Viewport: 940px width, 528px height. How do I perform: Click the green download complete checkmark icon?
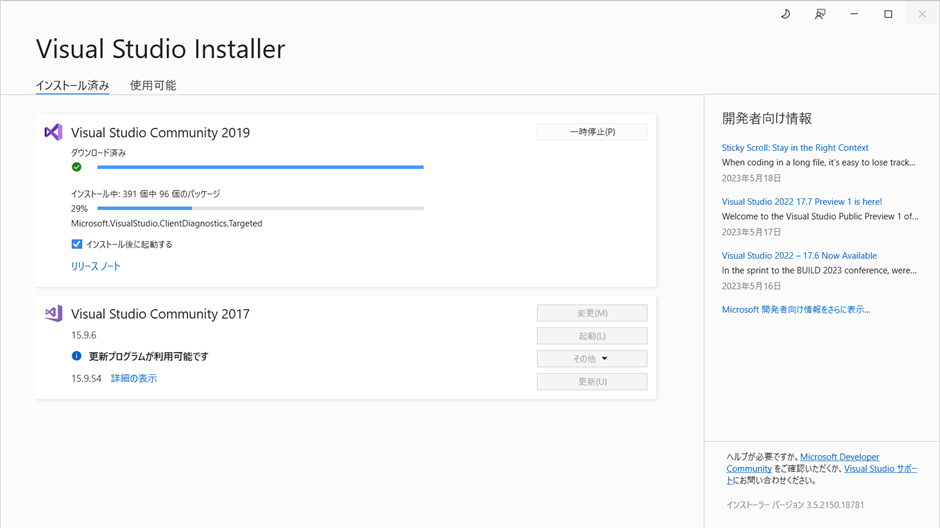coord(77,167)
